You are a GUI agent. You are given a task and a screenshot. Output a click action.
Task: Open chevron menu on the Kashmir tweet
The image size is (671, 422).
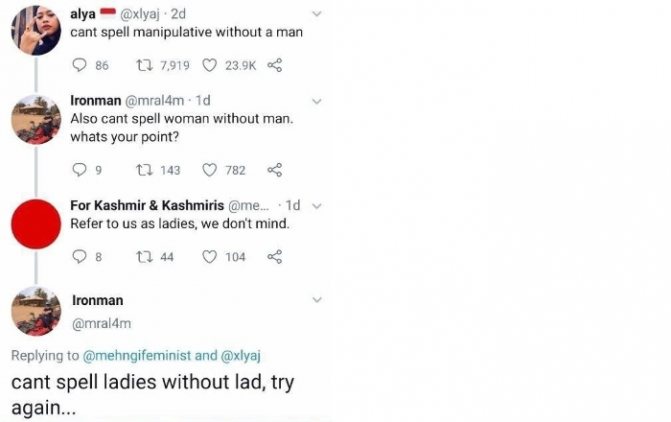(x=317, y=206)
